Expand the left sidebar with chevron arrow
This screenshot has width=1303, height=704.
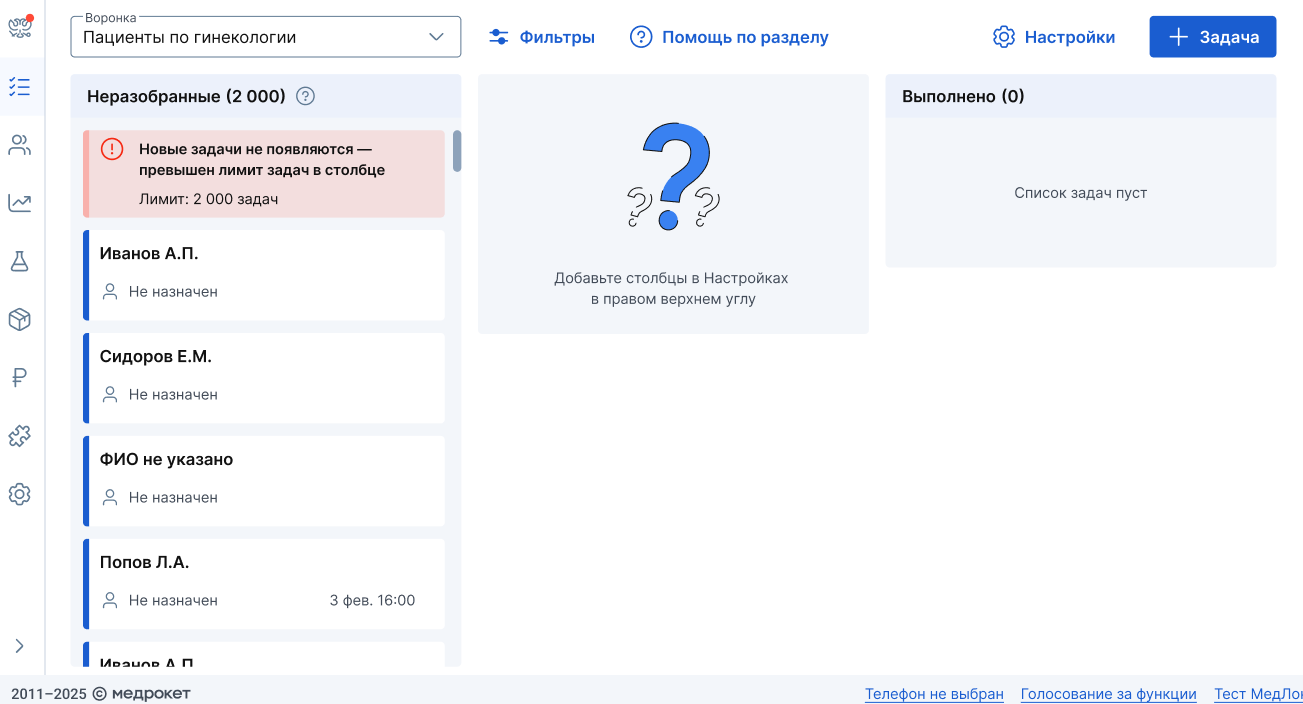pyautogui.click(x=20, y=646)
